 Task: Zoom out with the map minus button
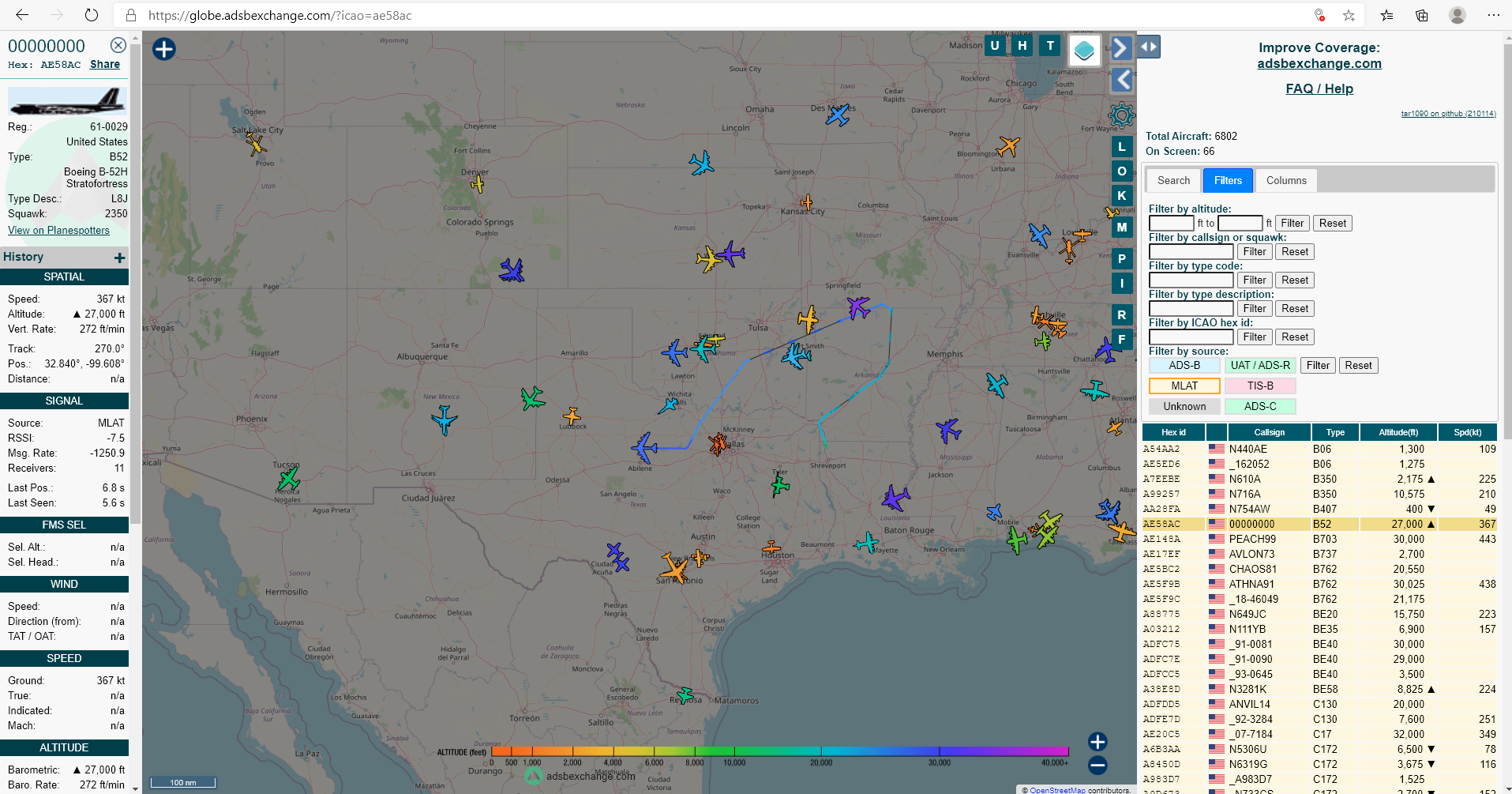click(x=1097, y=765)
